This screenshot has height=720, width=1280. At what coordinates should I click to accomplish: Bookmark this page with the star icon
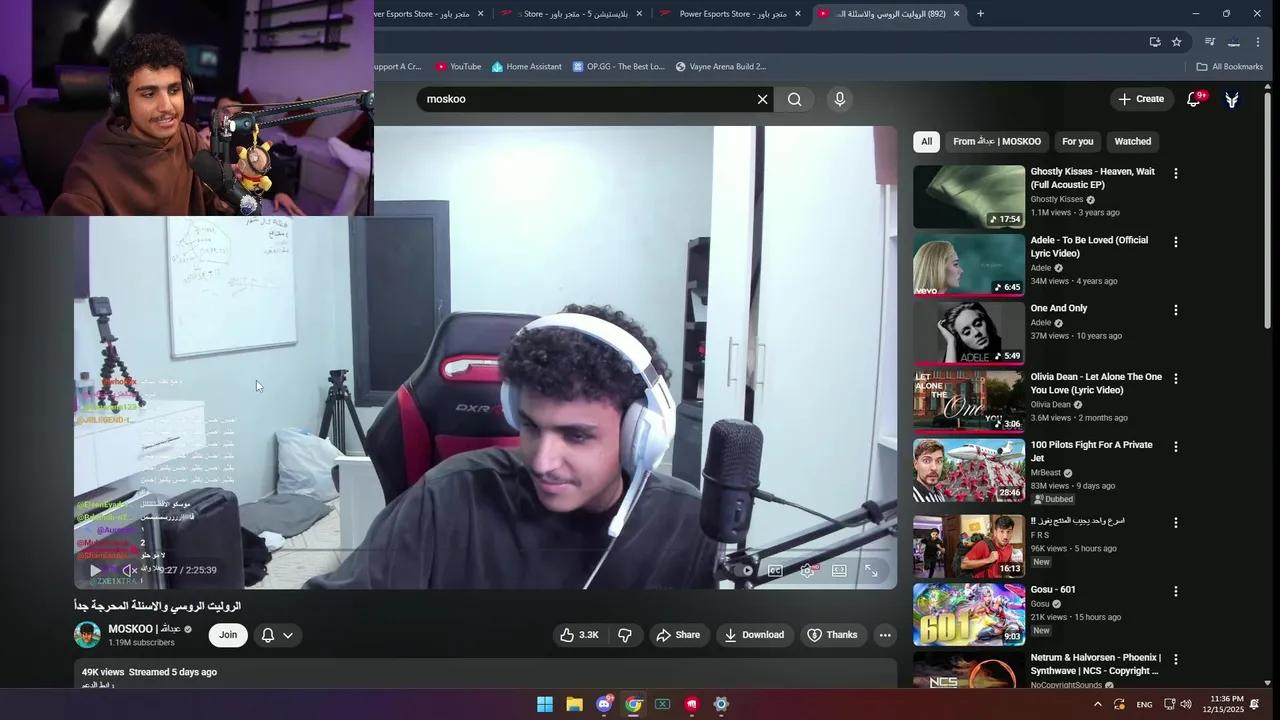click(1176, 42)
